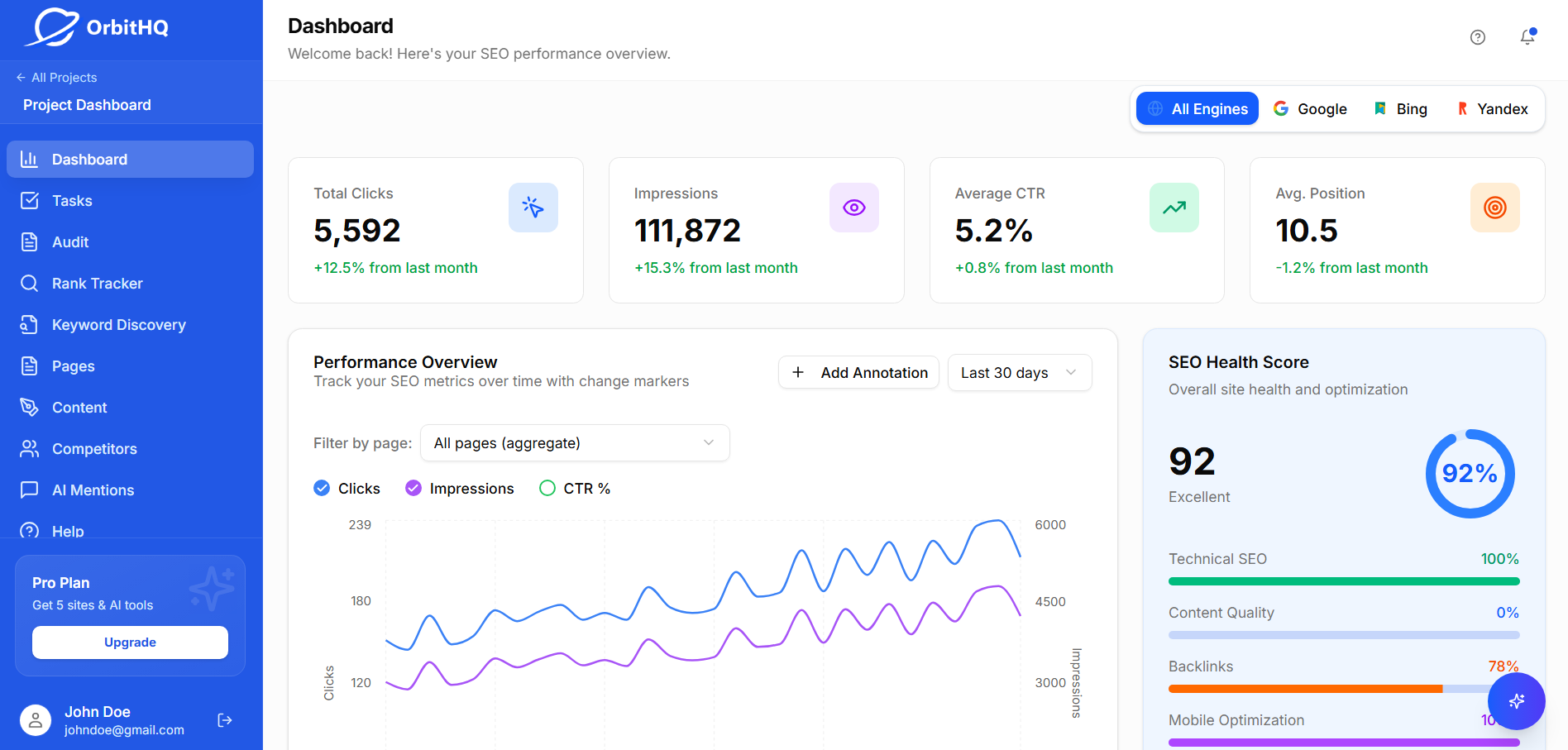Click the help question mark icon
Viewport: 1568px width, 750px height.
1478,36
